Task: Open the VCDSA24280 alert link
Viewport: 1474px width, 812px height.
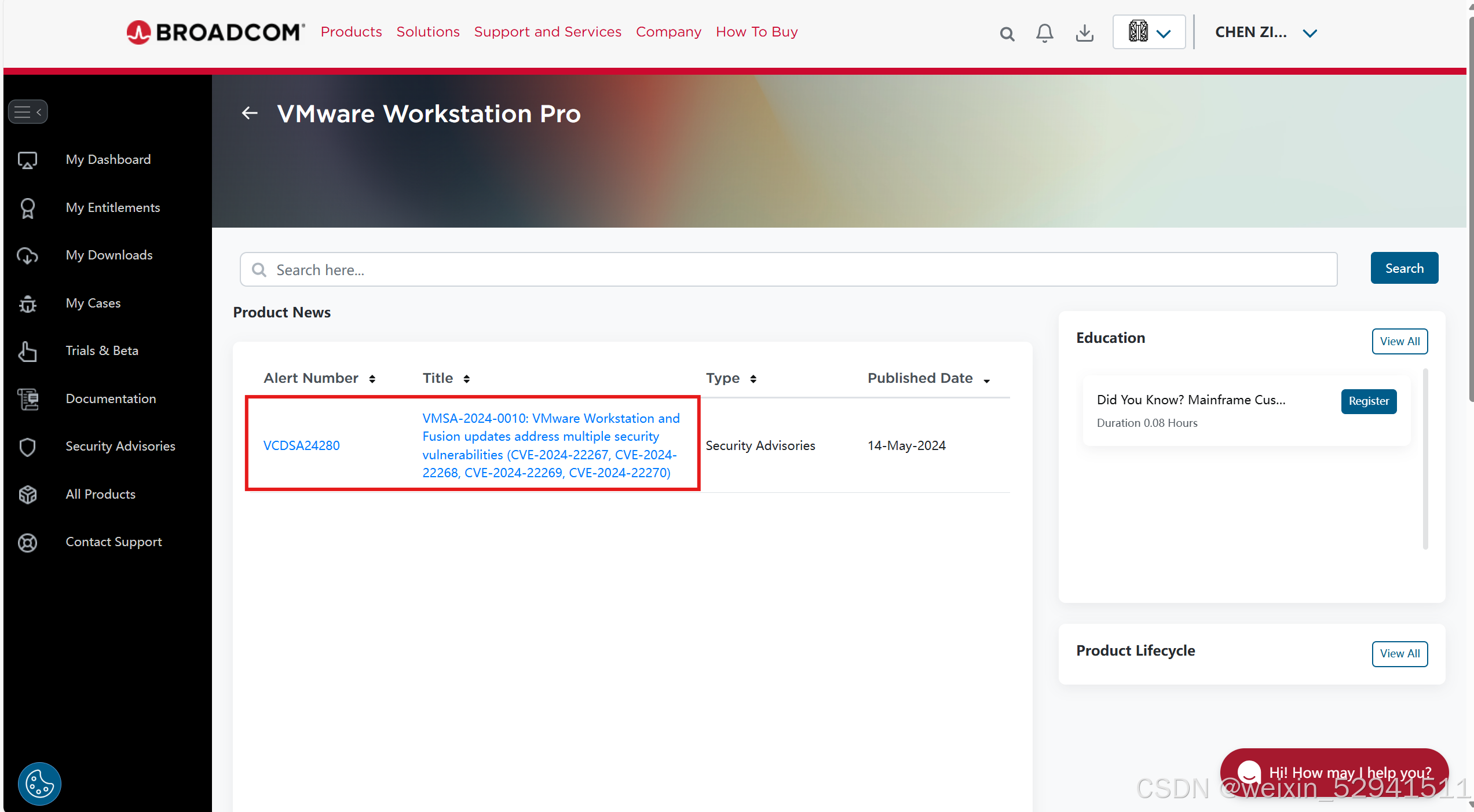Action: (301, 445)
